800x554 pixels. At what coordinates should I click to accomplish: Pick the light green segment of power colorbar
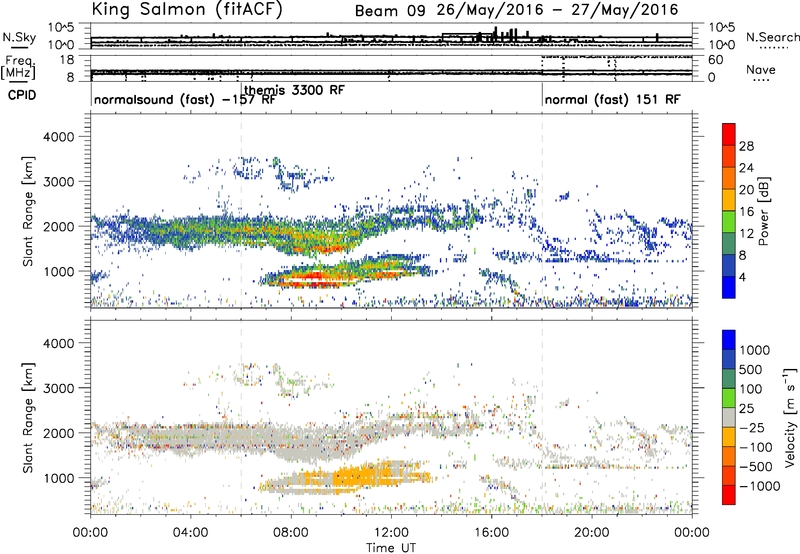point(729,222)
